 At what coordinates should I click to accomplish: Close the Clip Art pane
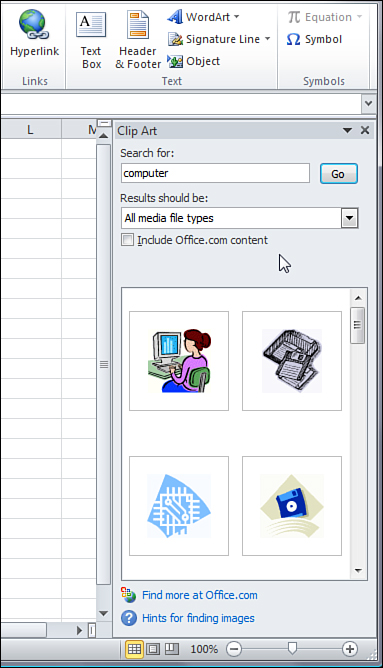[365, 130]
